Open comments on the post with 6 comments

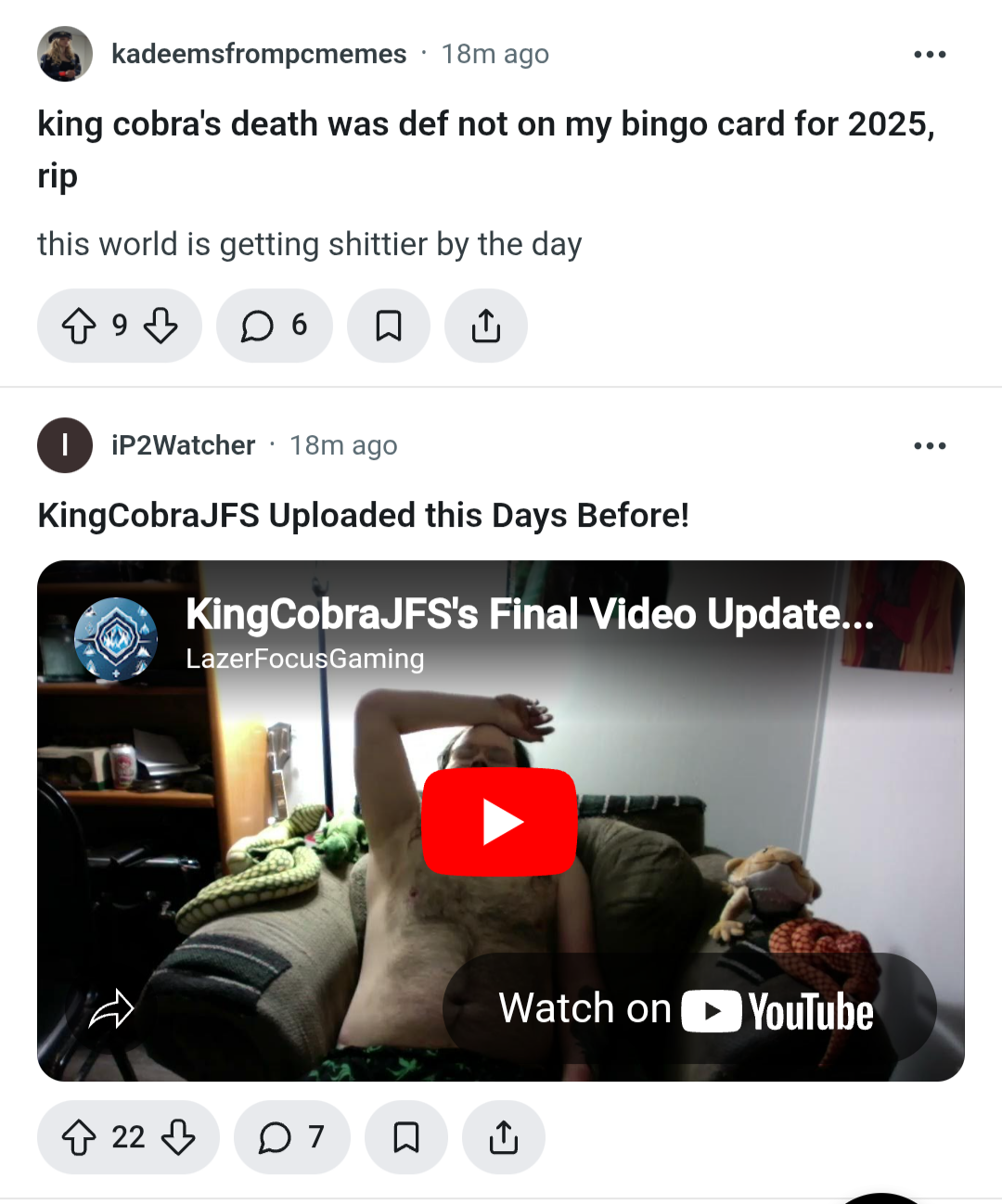[274, 326]
